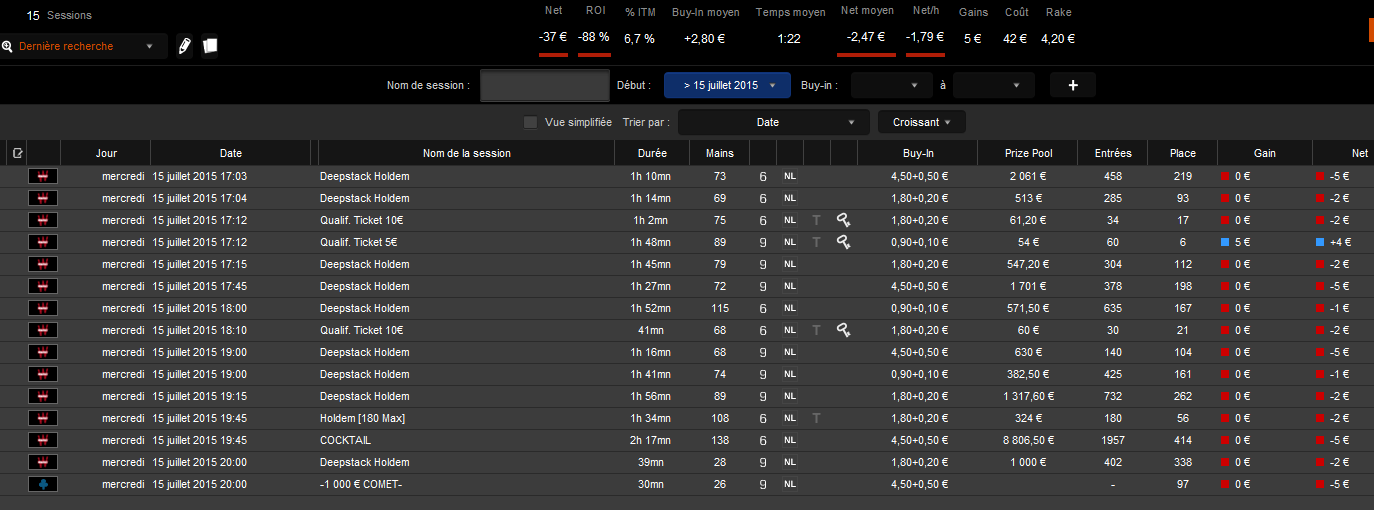
Task: Click T icon in Holdem [180 Max] row
Action: tap(816, 418)
